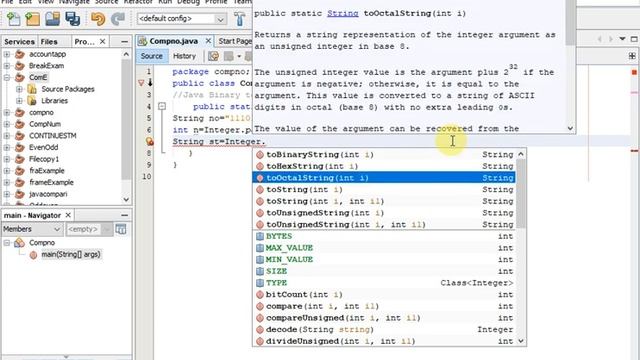The image size is (640, 360).
Task: Expand the BreakExam project node
Action: (x=7, y=66)
